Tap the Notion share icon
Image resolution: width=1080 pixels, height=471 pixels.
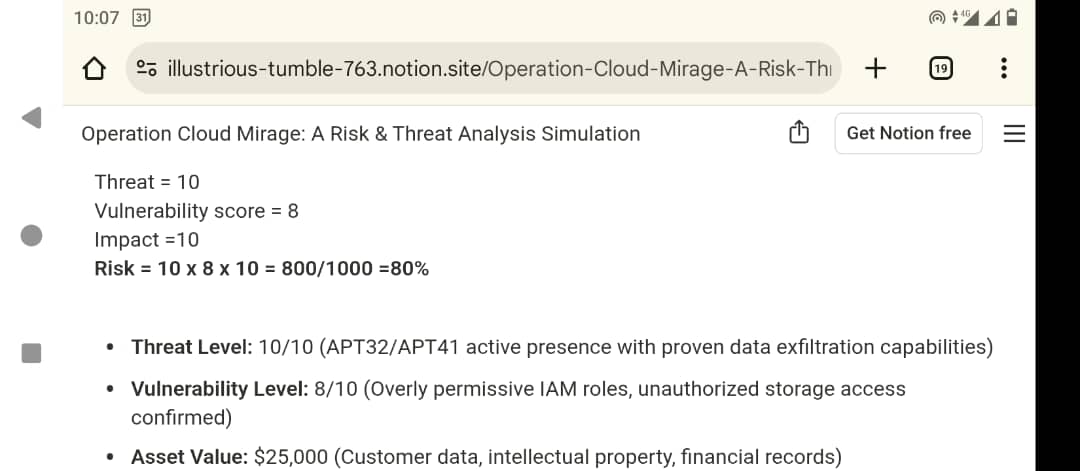798,132
